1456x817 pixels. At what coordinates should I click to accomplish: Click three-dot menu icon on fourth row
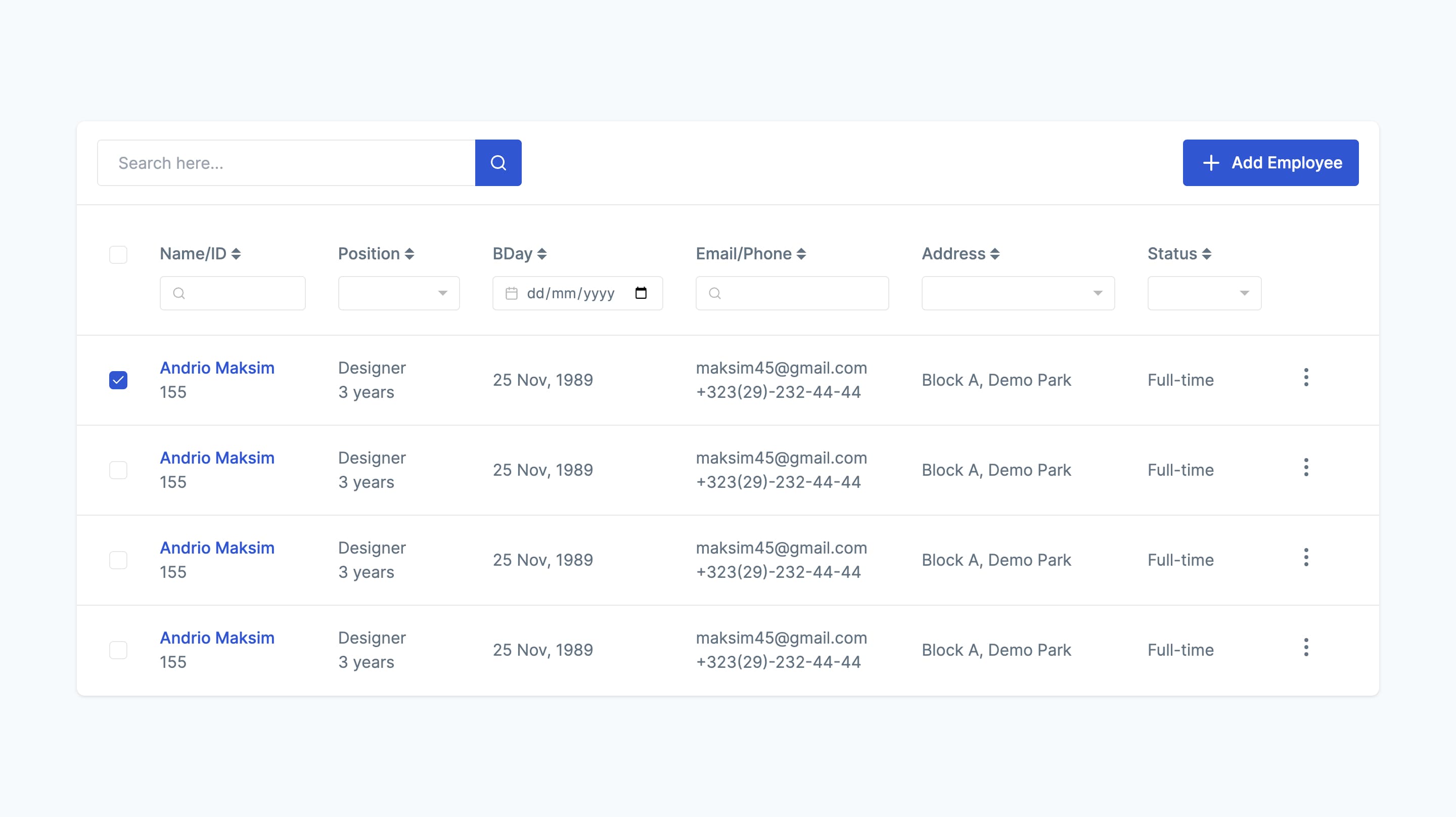(x=1307, y=648)
